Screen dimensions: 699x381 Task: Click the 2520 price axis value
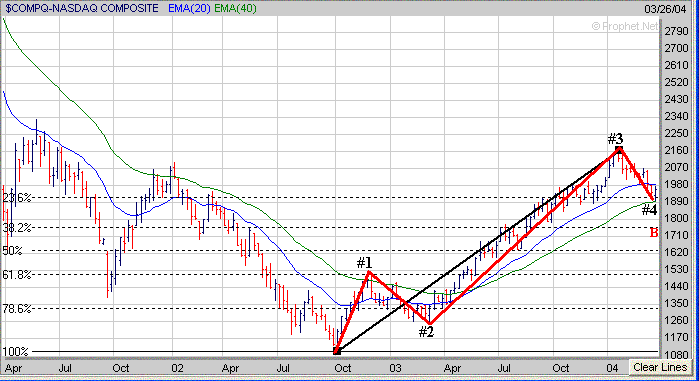click(x=676, y=82)
